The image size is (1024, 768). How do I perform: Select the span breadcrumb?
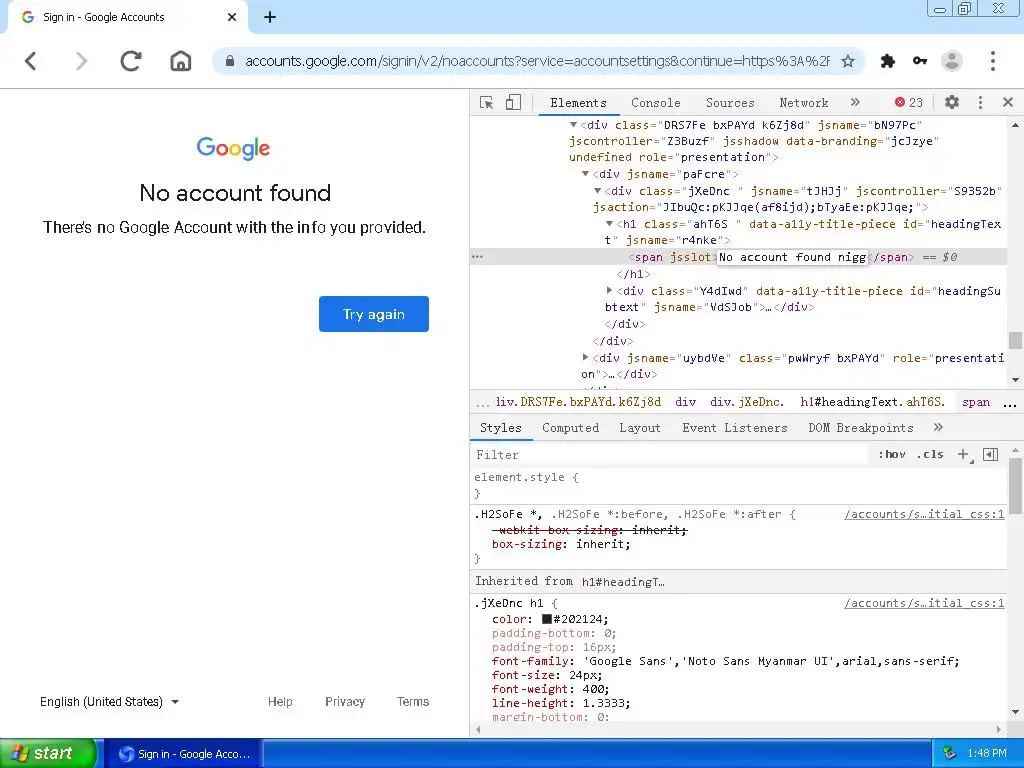click(x=976, y=402)
